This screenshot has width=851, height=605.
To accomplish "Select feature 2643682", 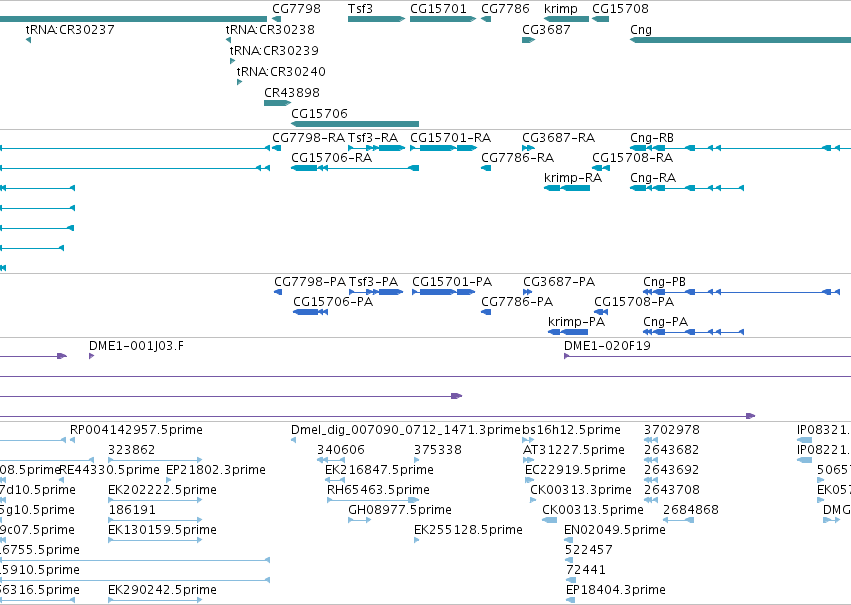I will [671, 450].
